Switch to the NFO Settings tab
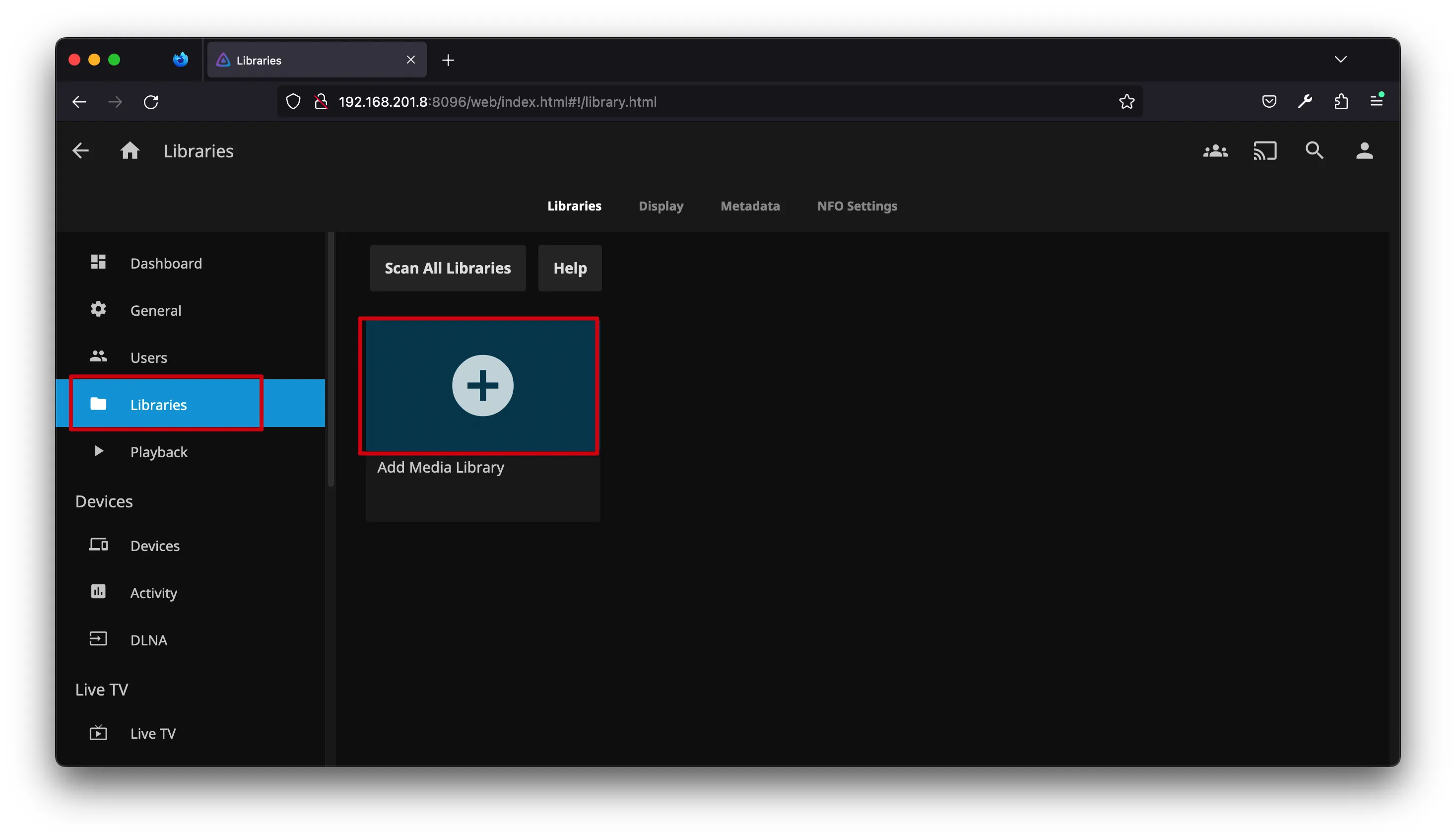Viewport: 1456px width, 840px height. coord(858,206)
